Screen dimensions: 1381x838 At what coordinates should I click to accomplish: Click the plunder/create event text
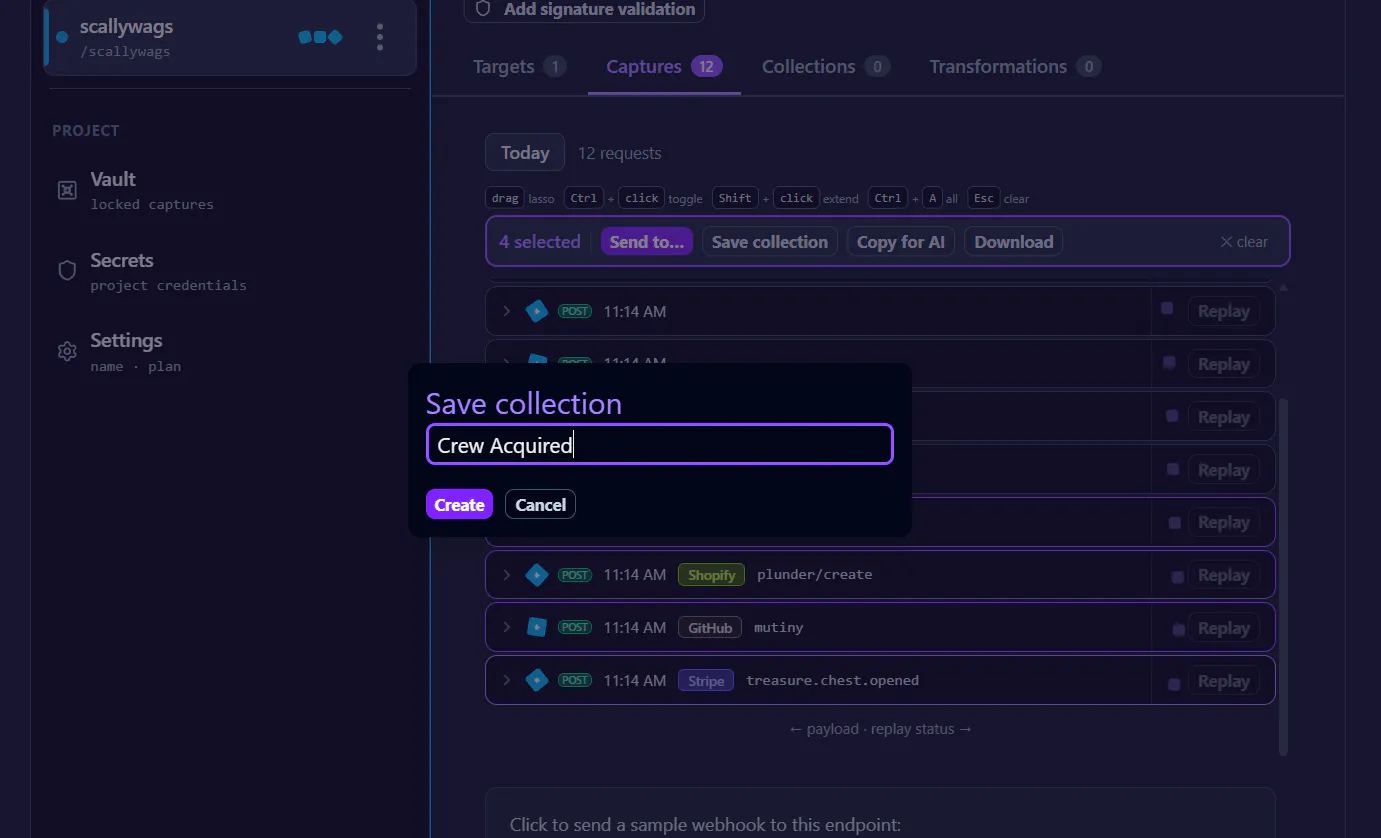[x=815, y=575]
